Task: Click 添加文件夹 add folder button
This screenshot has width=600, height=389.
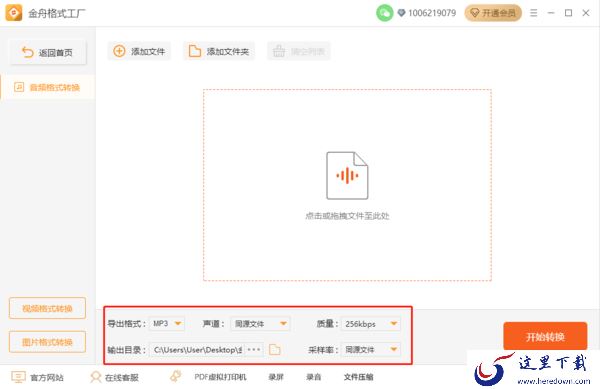Action: 219,51
